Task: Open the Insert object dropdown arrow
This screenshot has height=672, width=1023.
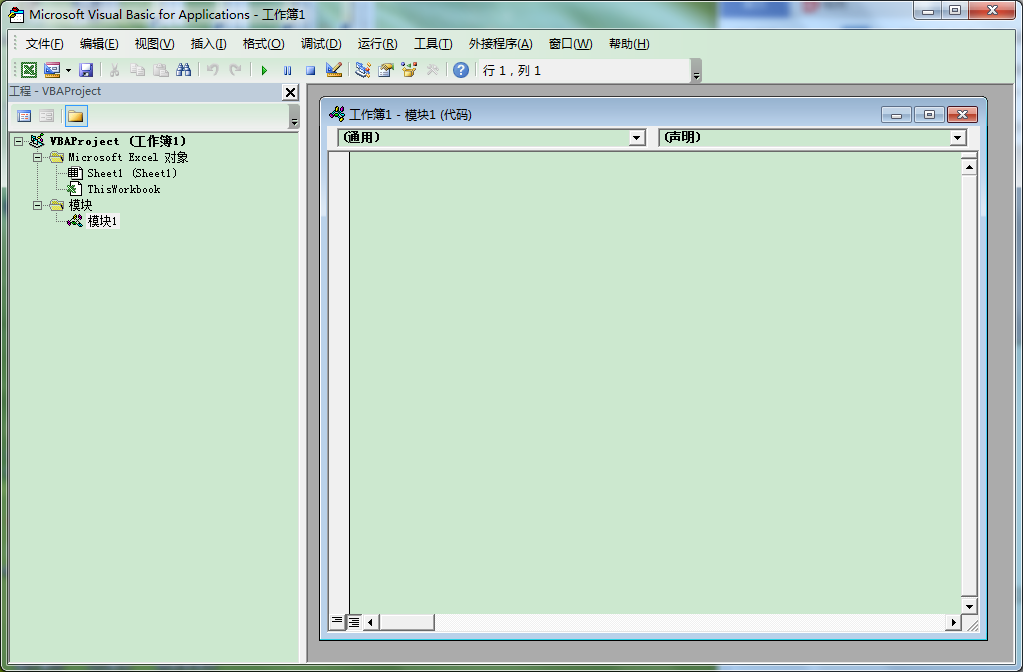Action: tap(68, 70)
